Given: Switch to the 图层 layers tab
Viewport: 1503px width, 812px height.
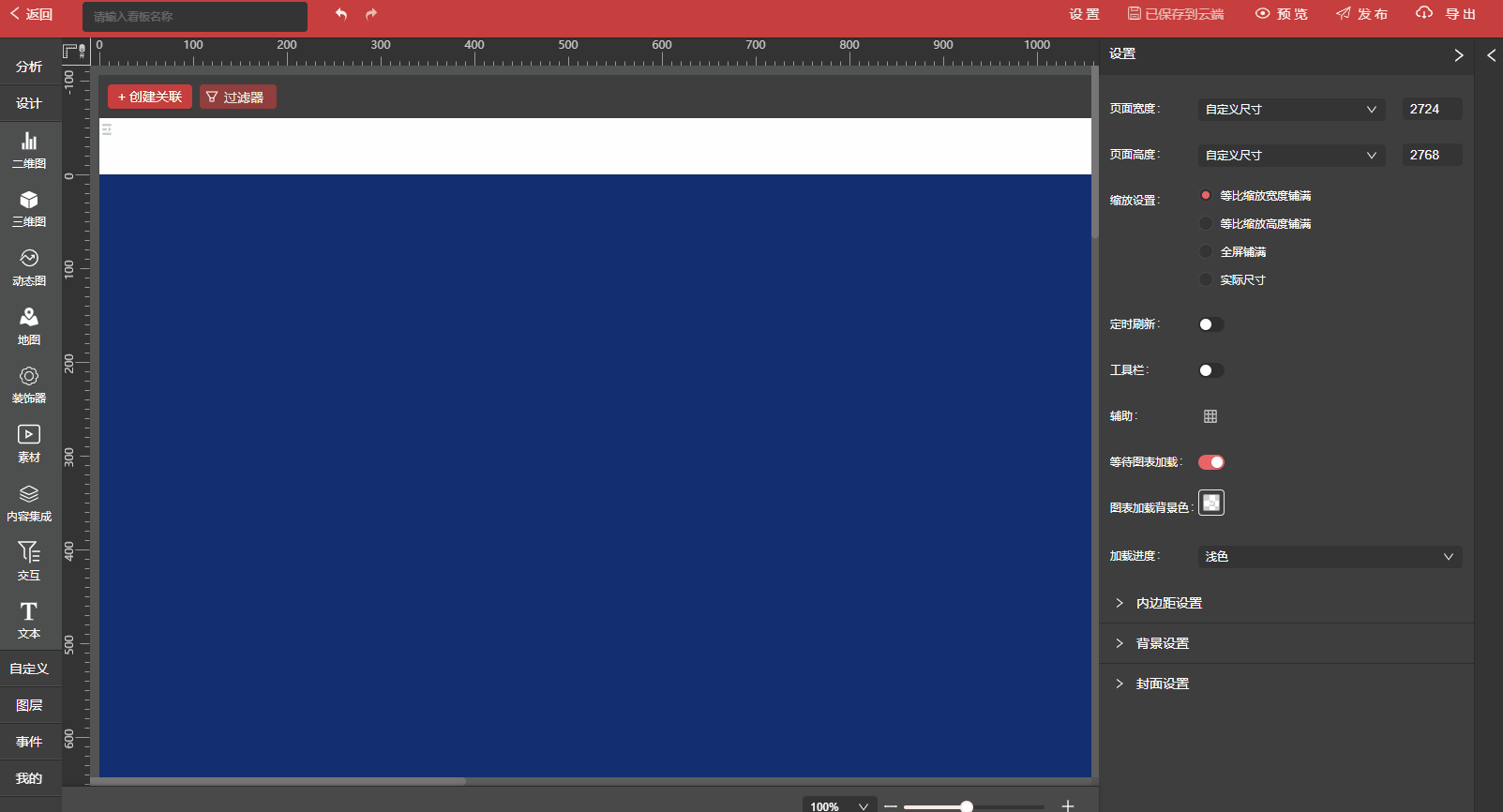Looking at the screenshot, I should [29, 705].
